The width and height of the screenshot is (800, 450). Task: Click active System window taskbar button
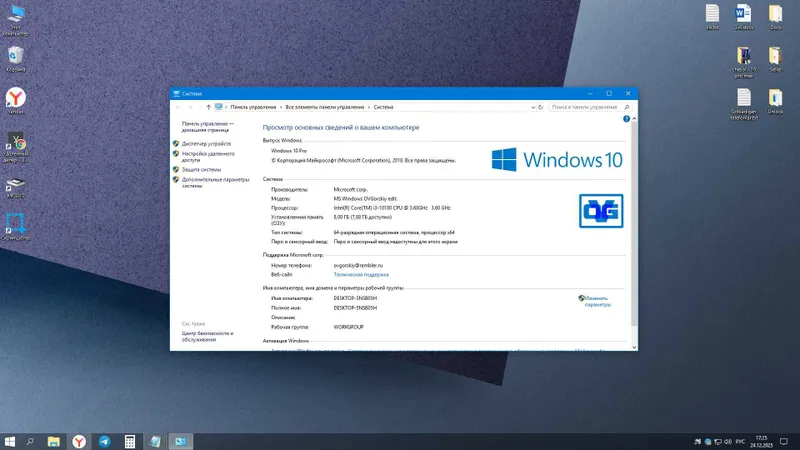pos(181,441)
